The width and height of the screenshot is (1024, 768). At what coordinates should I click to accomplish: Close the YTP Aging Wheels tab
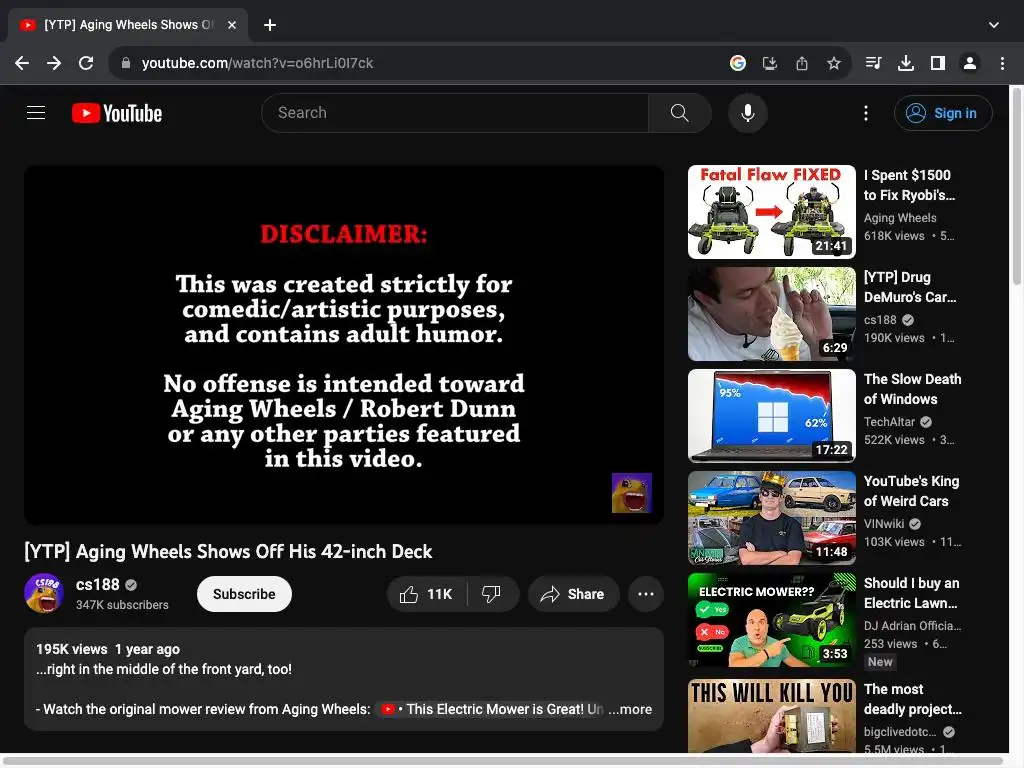click(x=232, y=25)
